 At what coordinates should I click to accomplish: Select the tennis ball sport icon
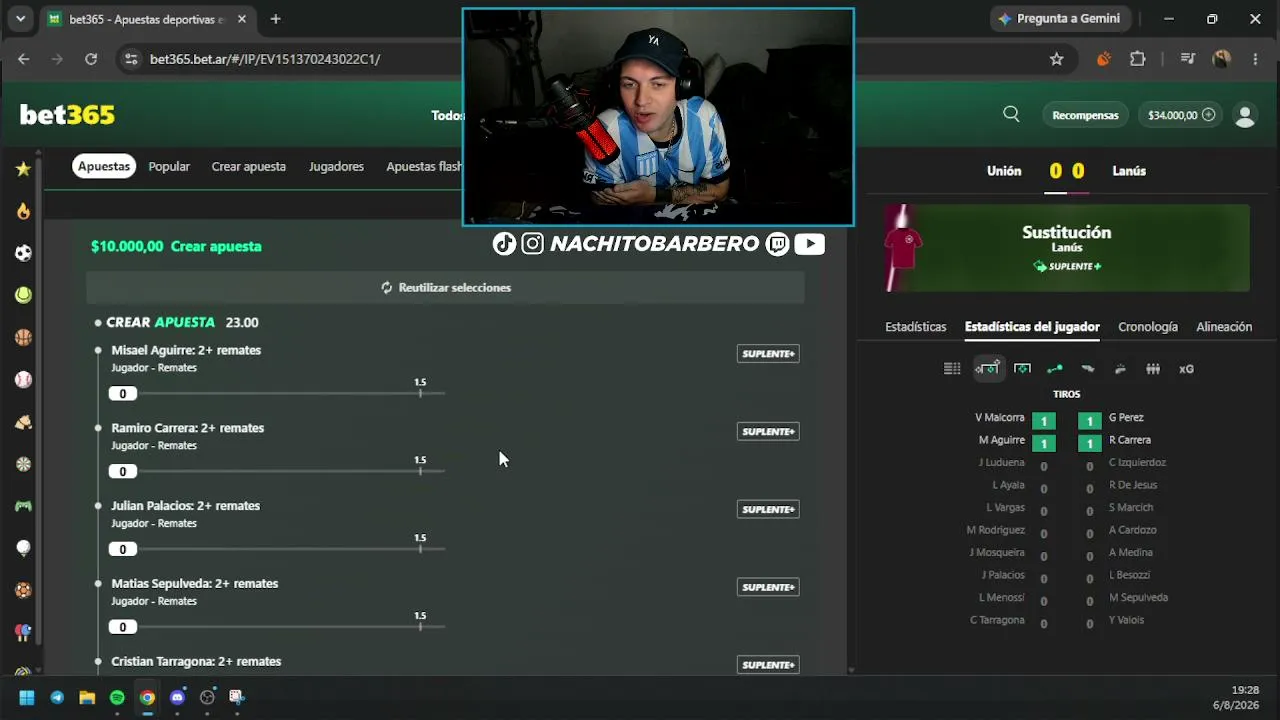(23, 295)
